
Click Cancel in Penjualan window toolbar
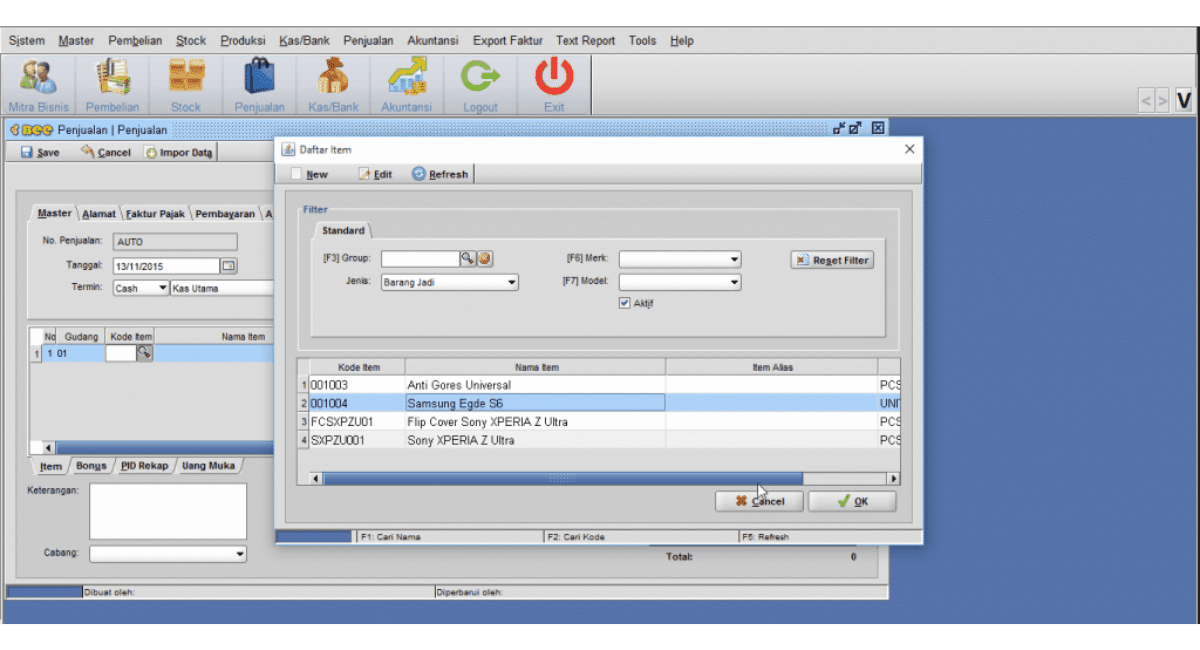pyautogui.click(x=106, y=153)
